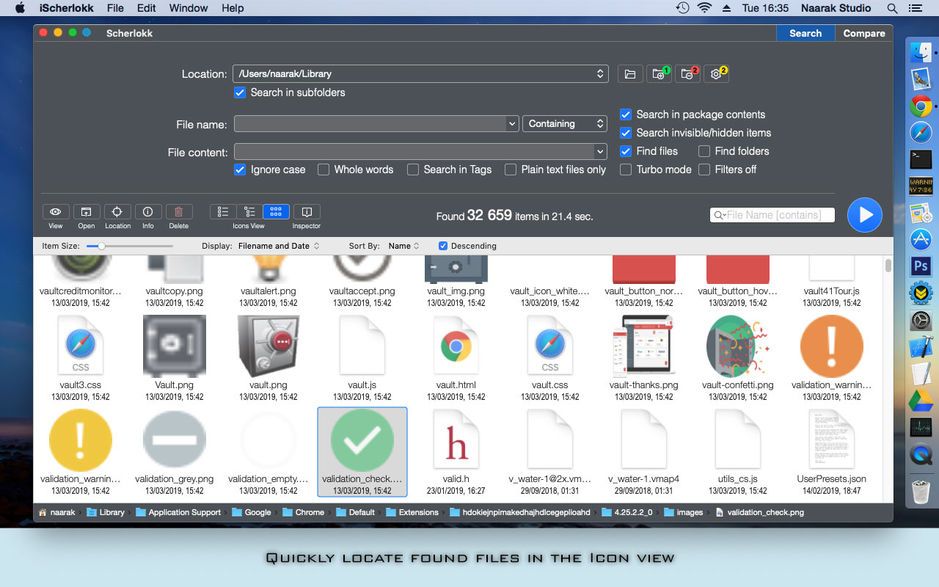Viewport: 939px width, 587px height.
Task: Open the Containing match type dropdown
Action: pos(564,124)
